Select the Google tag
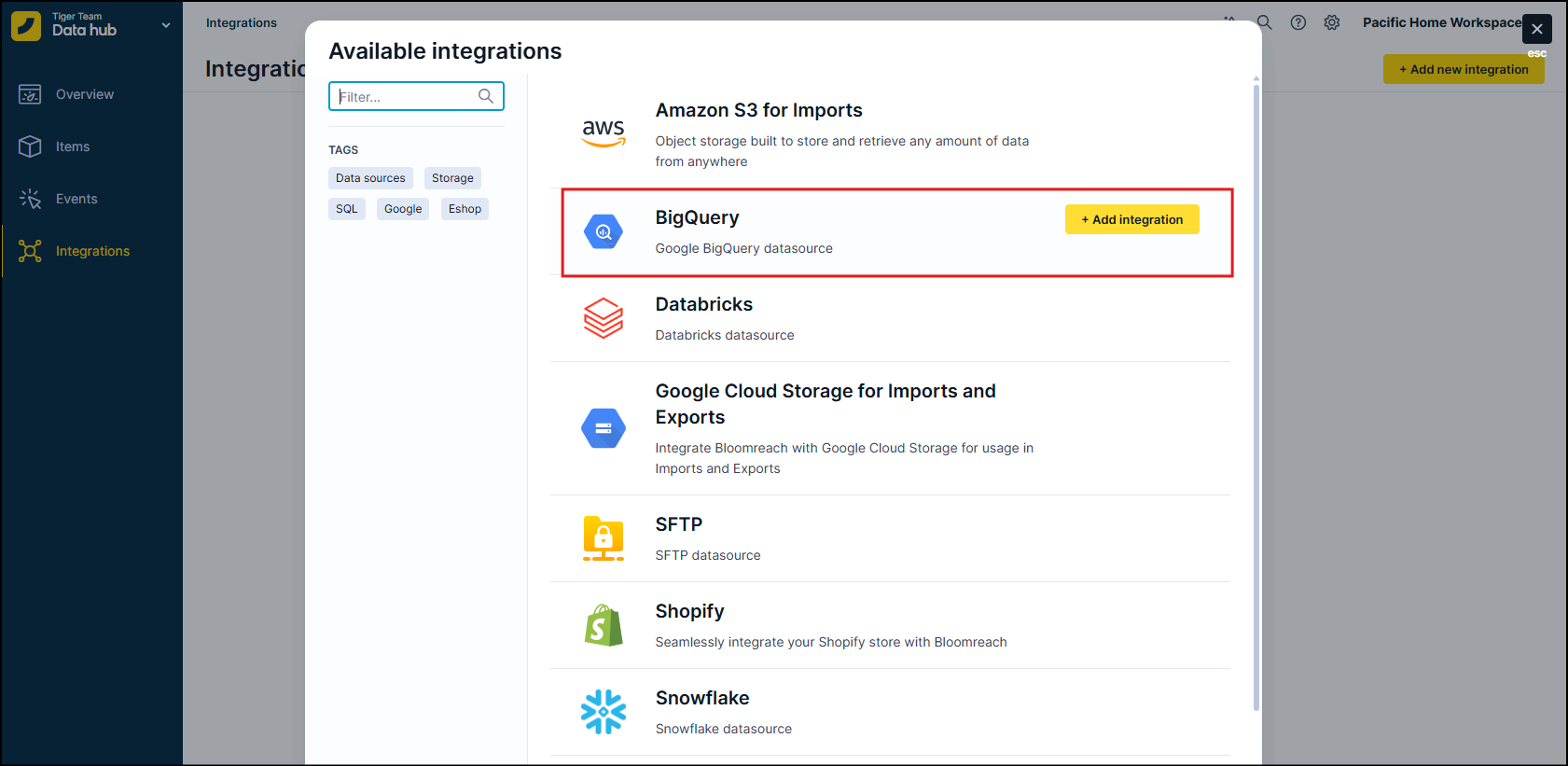The height and width of the screenshot is (766, 1568). 403,209
